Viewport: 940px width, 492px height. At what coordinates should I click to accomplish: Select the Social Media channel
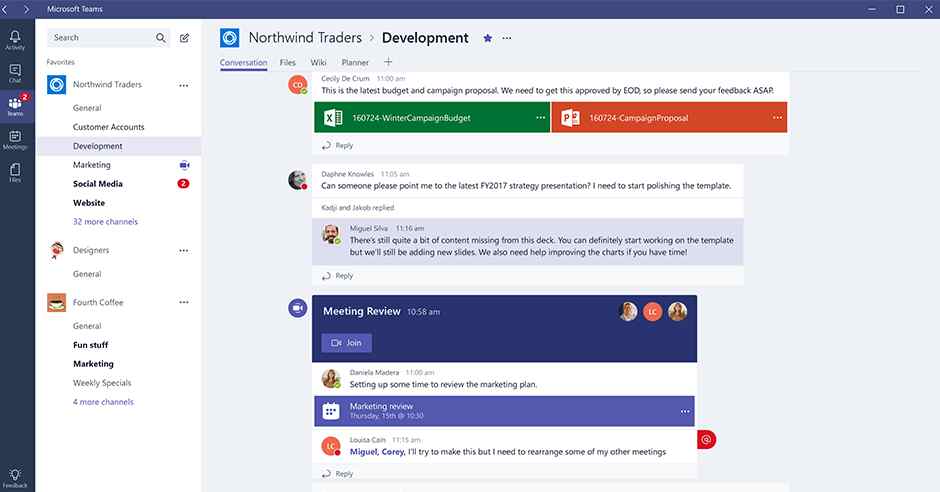(98, 184)
